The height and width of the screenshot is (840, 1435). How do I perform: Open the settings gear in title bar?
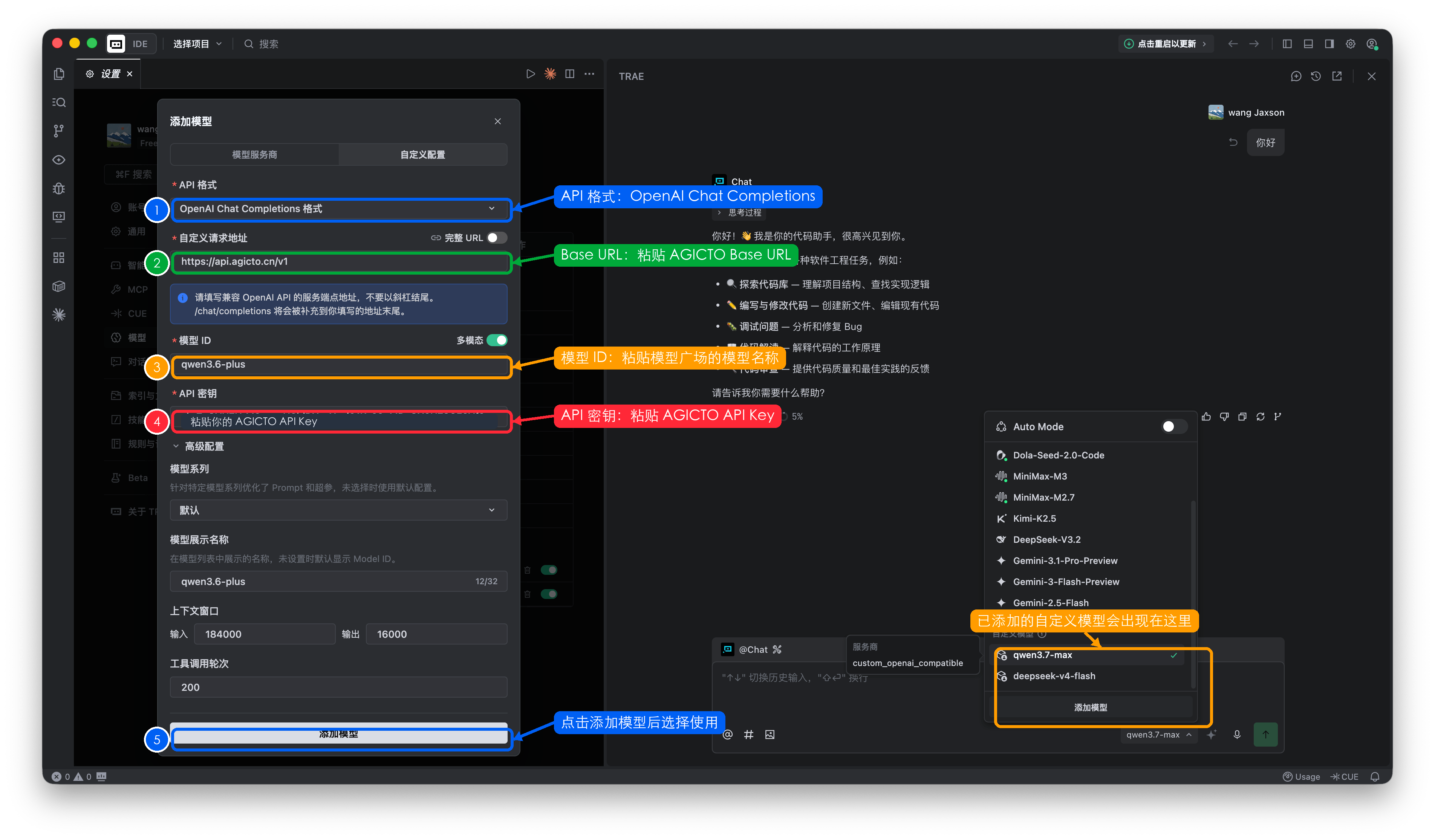pos(1350,44)
